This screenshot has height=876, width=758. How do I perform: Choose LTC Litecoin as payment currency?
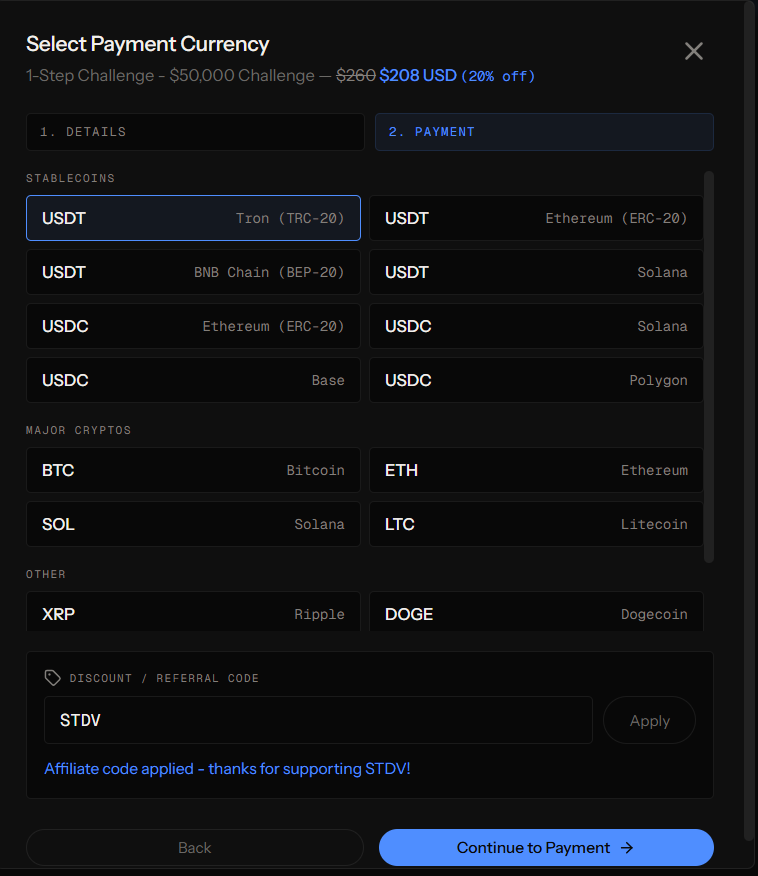click(x=536, y=524)
